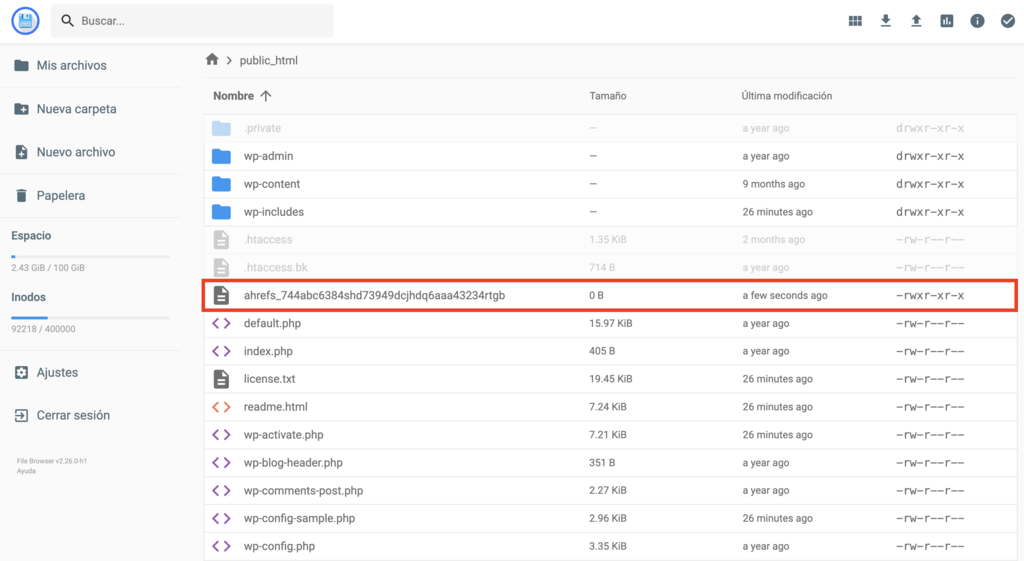Click the Ayuda help link
This screenshot has width=1024, height=561.
click(27, 471)
